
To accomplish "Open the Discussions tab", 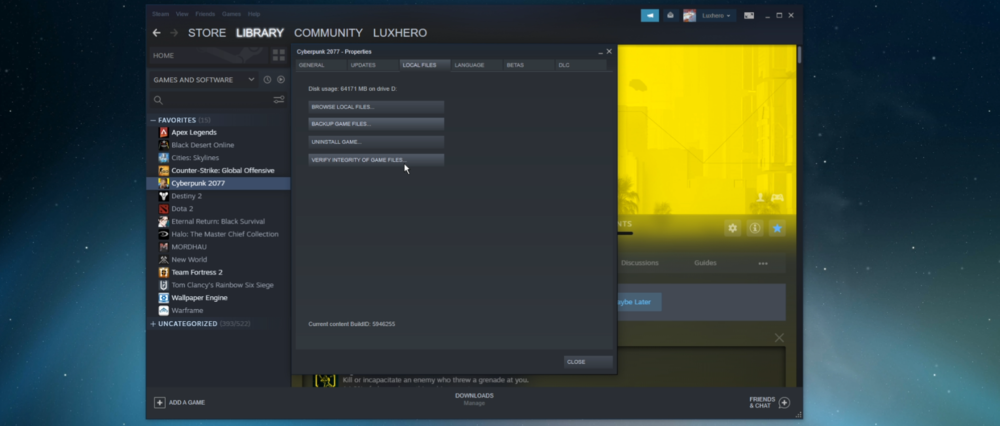I will click(640, 263).
